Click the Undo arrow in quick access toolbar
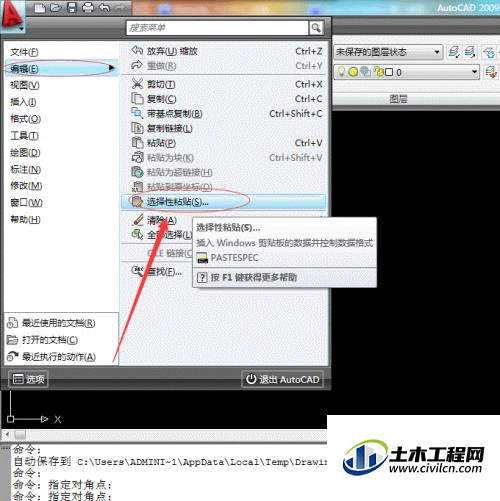Screen dimensions: 500x501 click(x=104, y=7)
